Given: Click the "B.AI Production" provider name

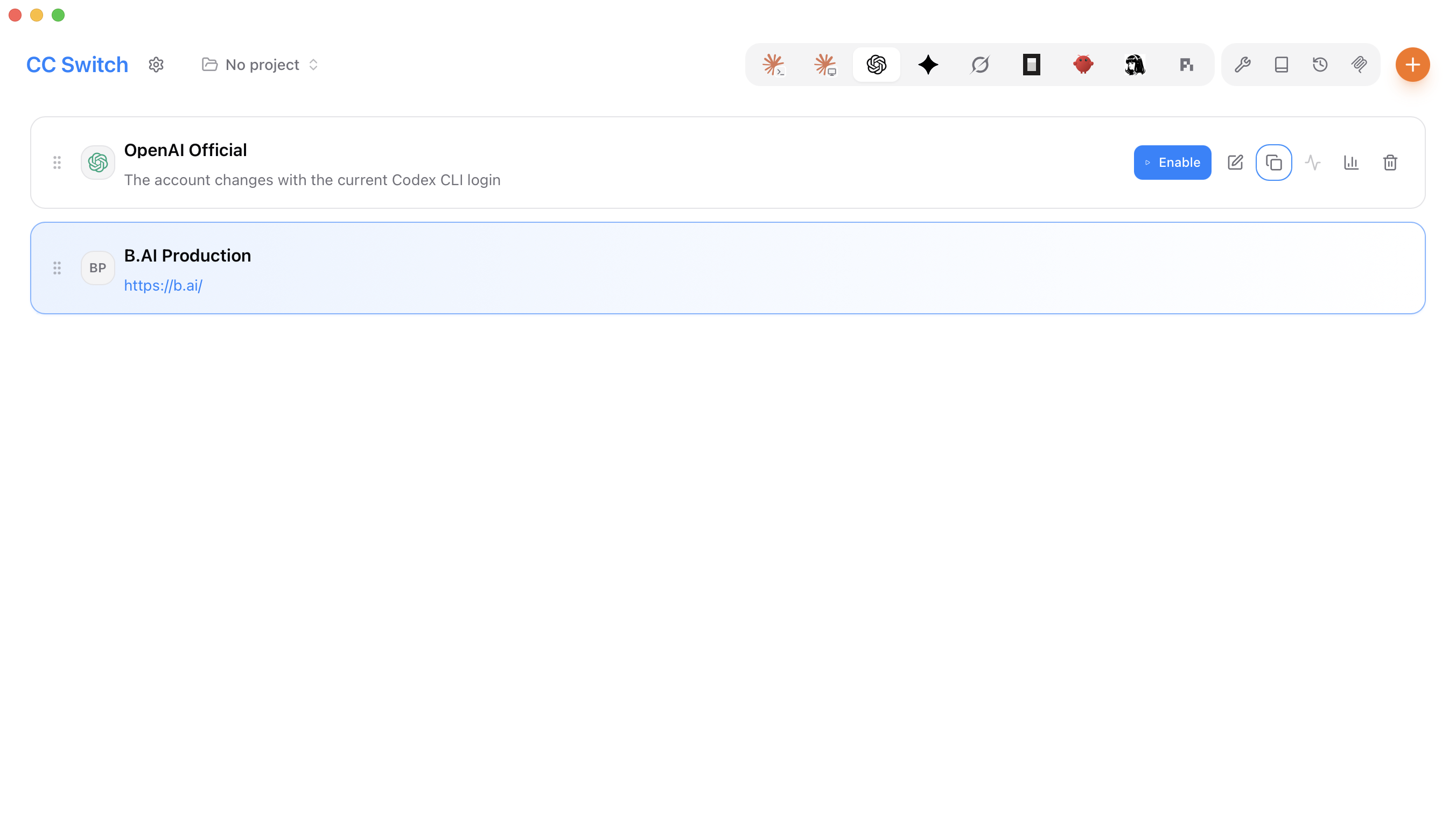Looking at the screenshot, I should click(187, 255).
